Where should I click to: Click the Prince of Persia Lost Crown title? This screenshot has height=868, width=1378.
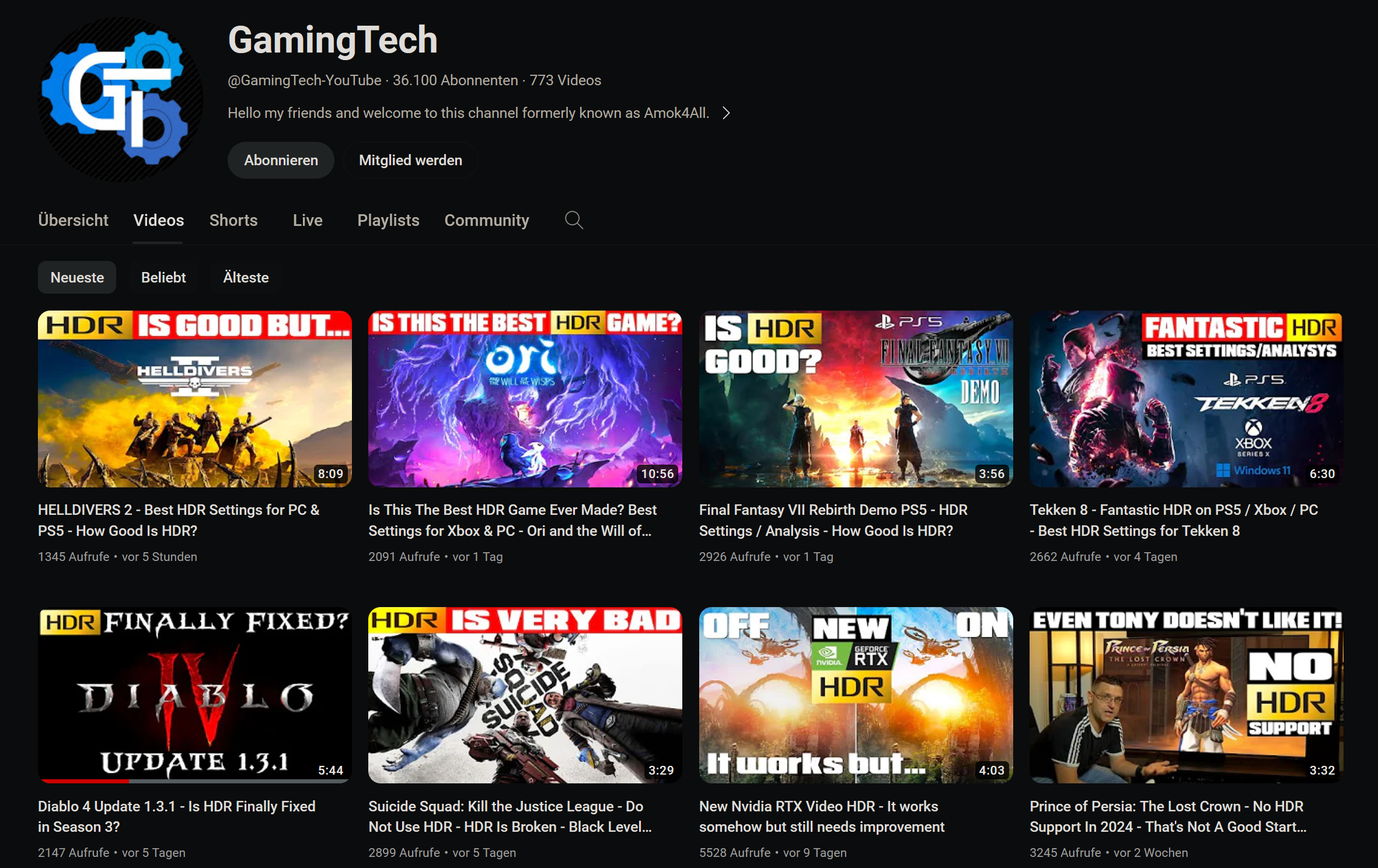point(1168,816)
